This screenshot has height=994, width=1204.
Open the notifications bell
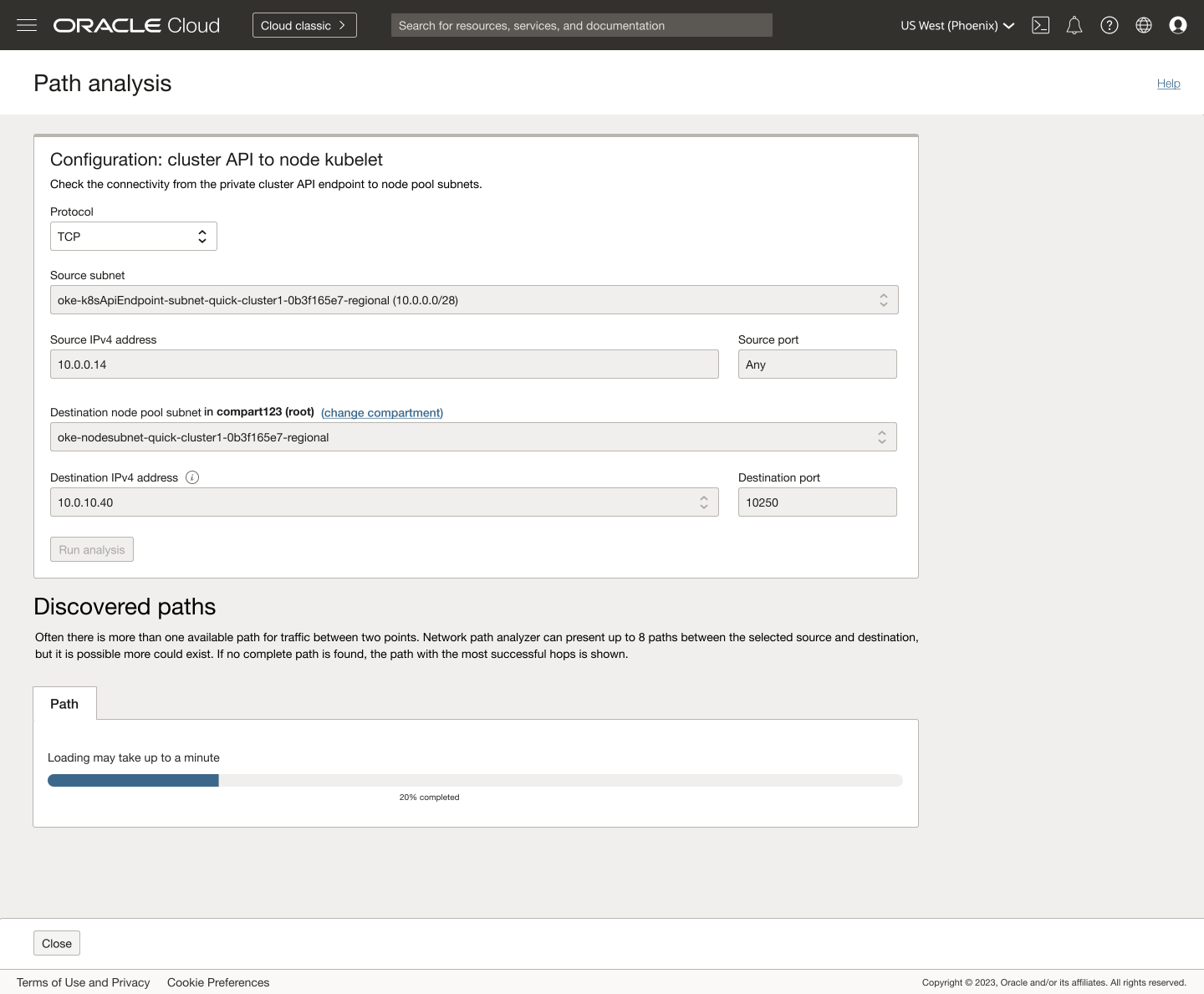point(1074,25)
